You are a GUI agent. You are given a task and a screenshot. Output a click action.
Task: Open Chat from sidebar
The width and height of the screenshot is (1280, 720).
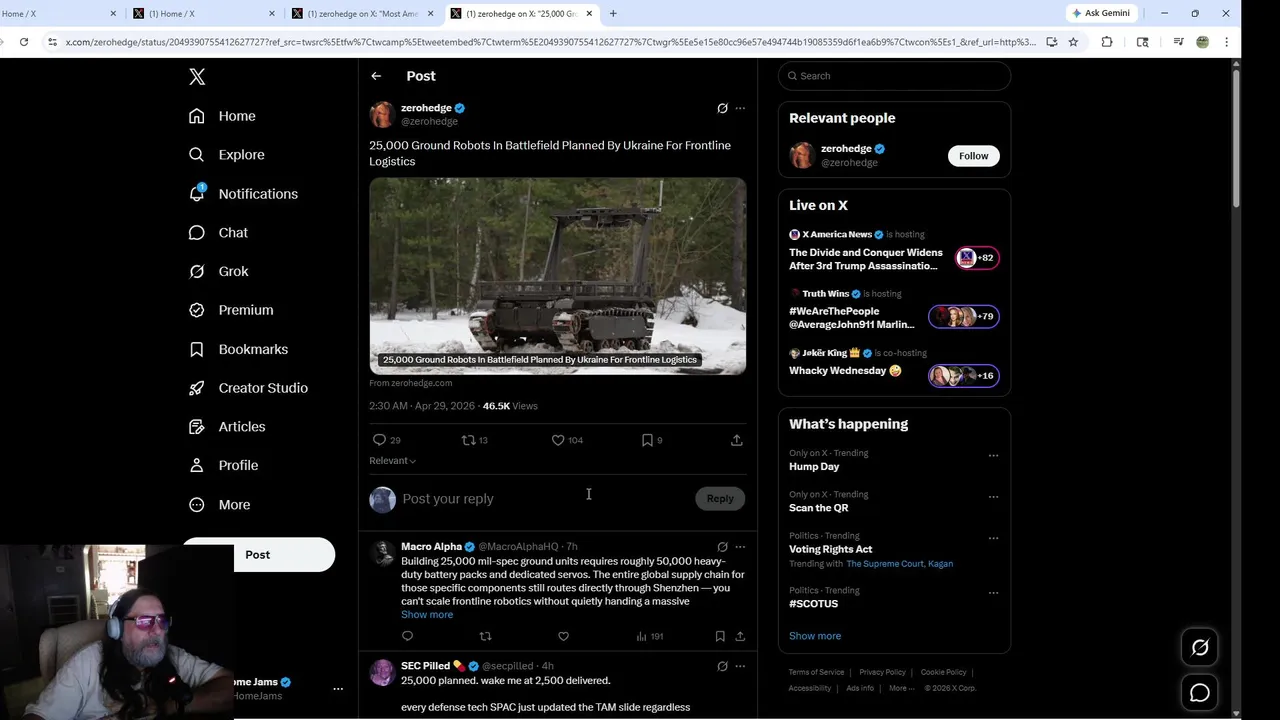click(x=218, y=232)
